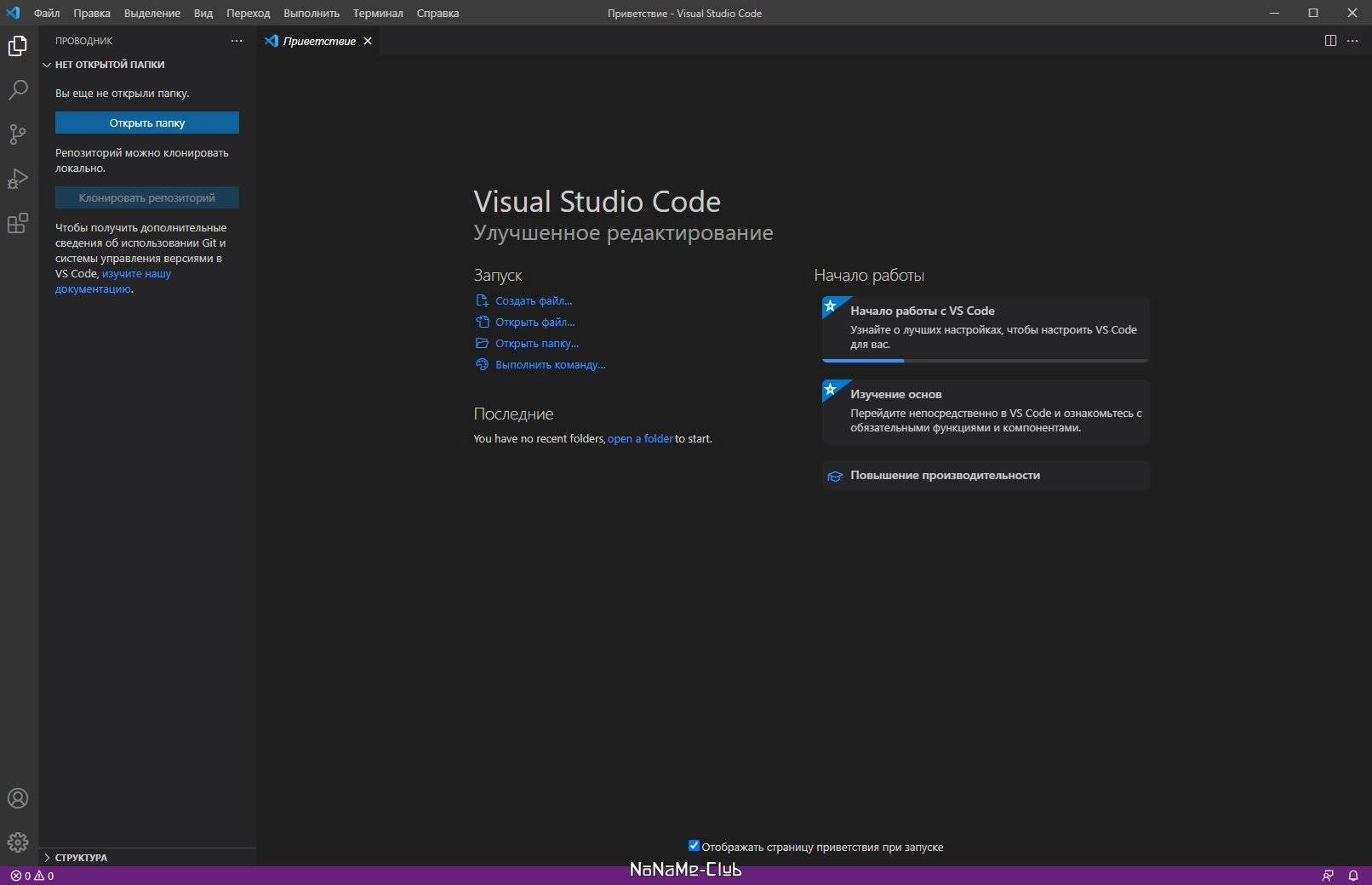Open the Правка menu
1372x885 pixels.
coord(92,13)
